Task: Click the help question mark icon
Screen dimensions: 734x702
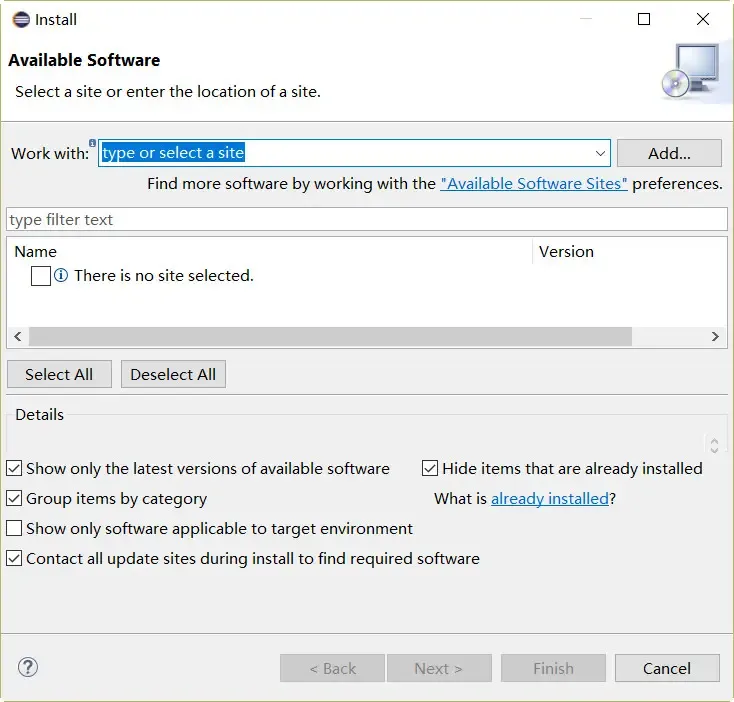Action: (x=28, y=667)
